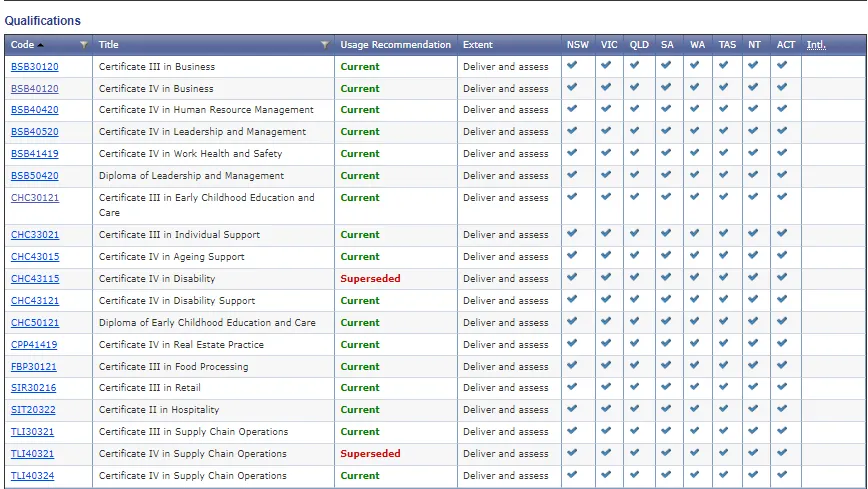Sort by Extent column header
Image resolution: width=868 pixels, height=489 pixels.
coord(478,45)
